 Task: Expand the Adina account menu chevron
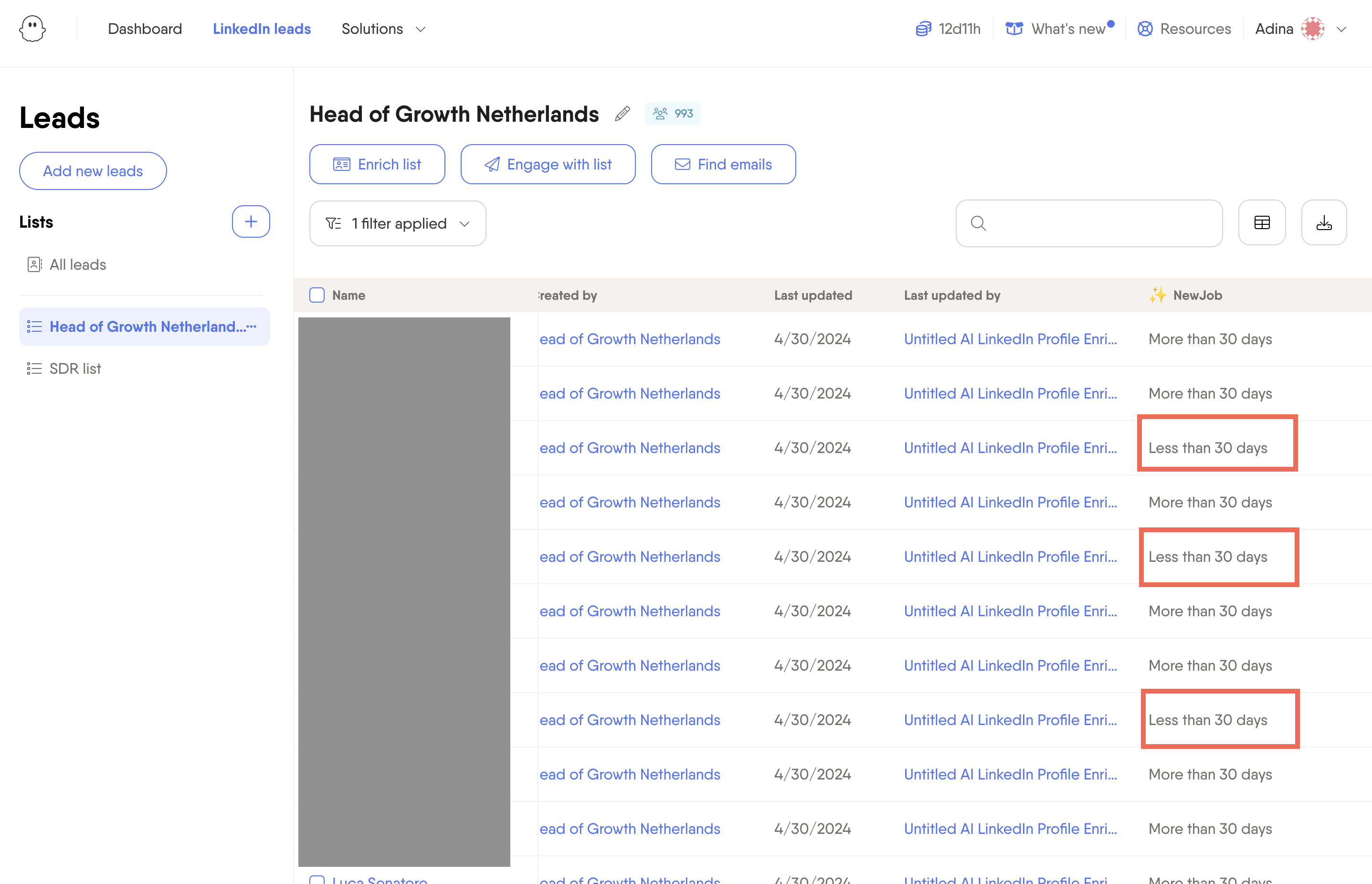click(x=1341, y=29)
